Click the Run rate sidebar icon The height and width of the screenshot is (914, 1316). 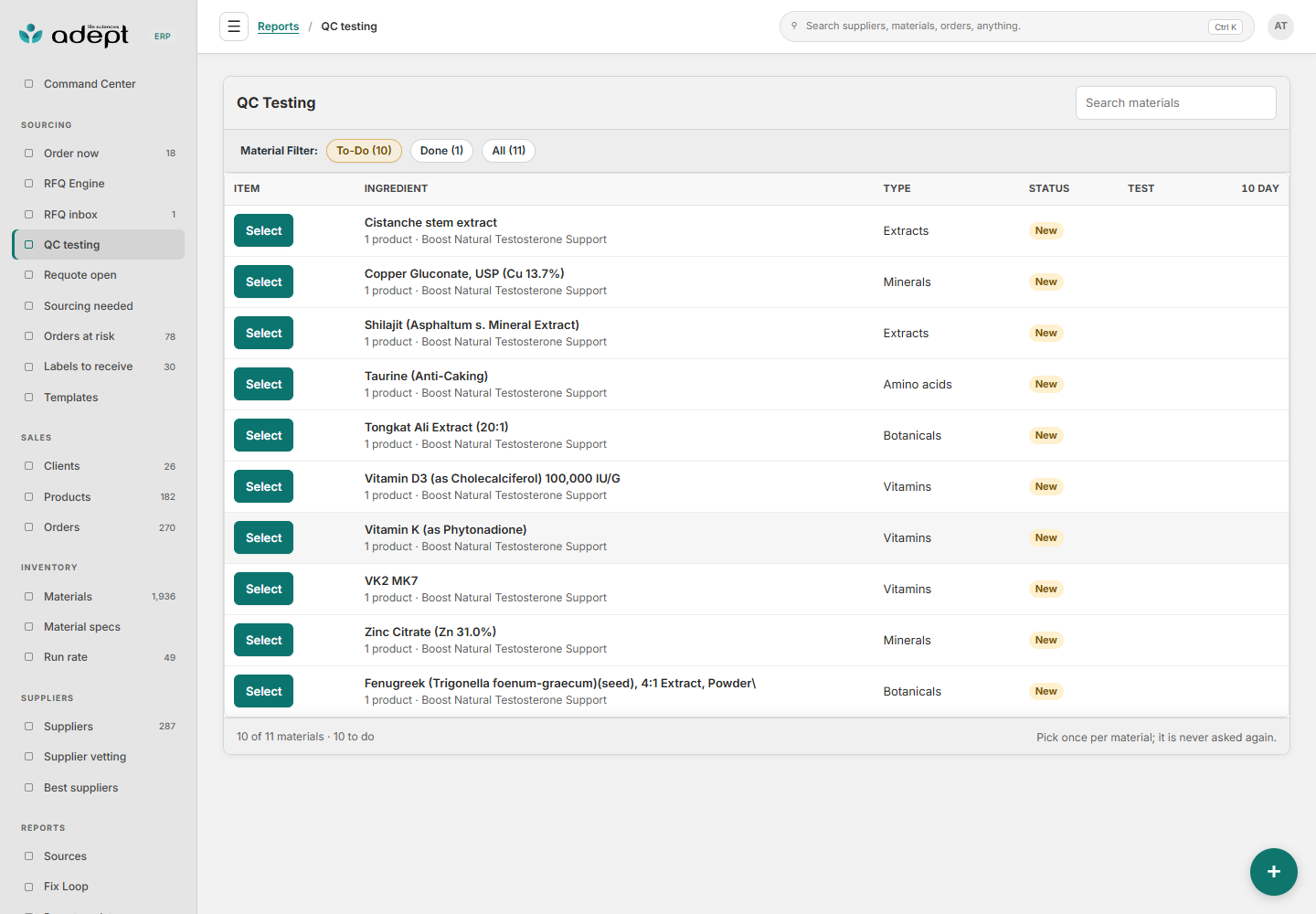28,657
